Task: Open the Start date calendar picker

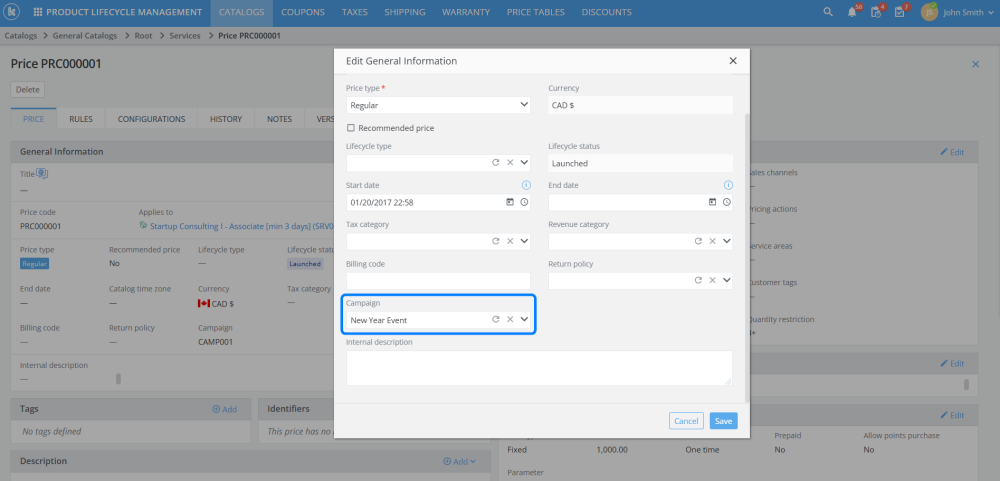Action: tap(509, 202)
